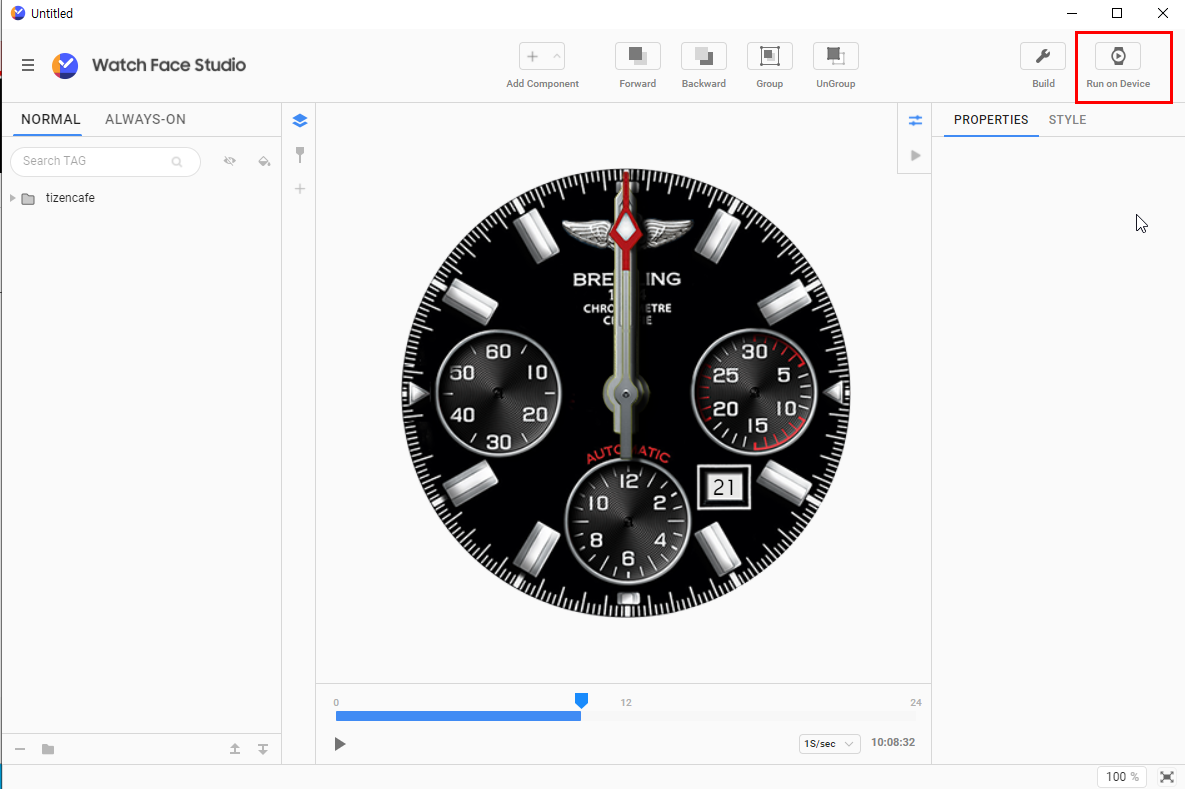Click the delete layer minus icon
The image size is (1185, 789).
pos(20,749)
